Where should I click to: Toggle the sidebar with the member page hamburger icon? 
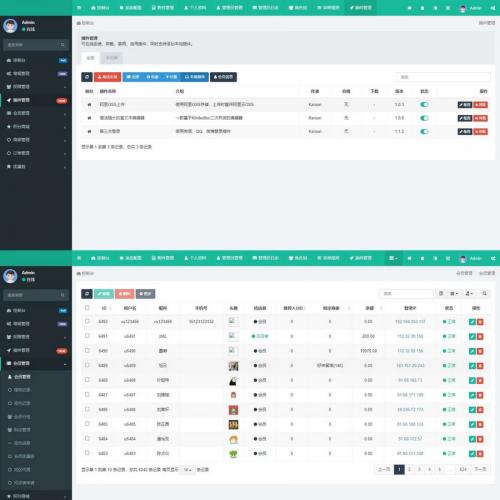(79, 258)
